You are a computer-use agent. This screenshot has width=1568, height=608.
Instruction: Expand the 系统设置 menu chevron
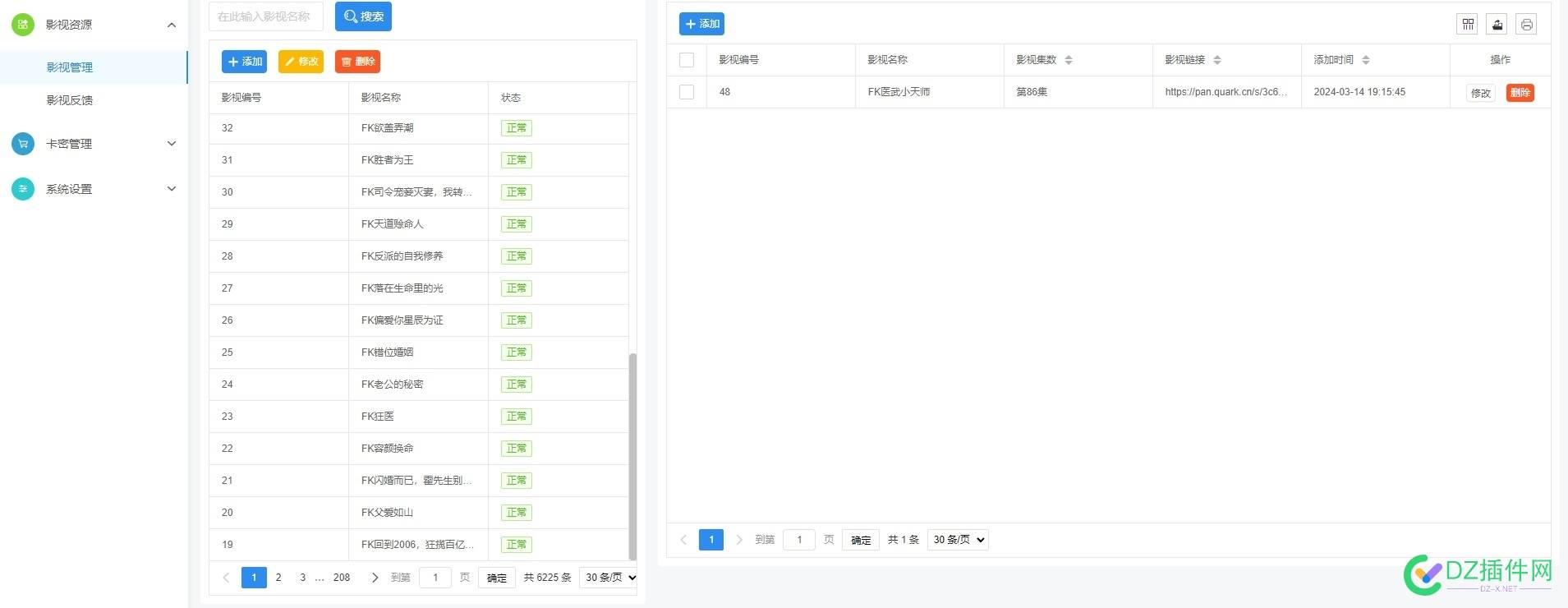pos(172,189)
